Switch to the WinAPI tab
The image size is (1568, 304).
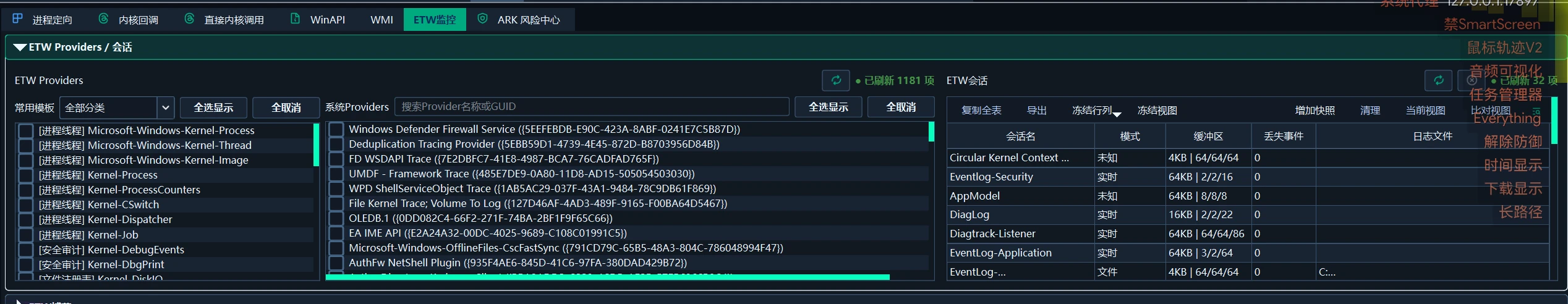[318, 20]
